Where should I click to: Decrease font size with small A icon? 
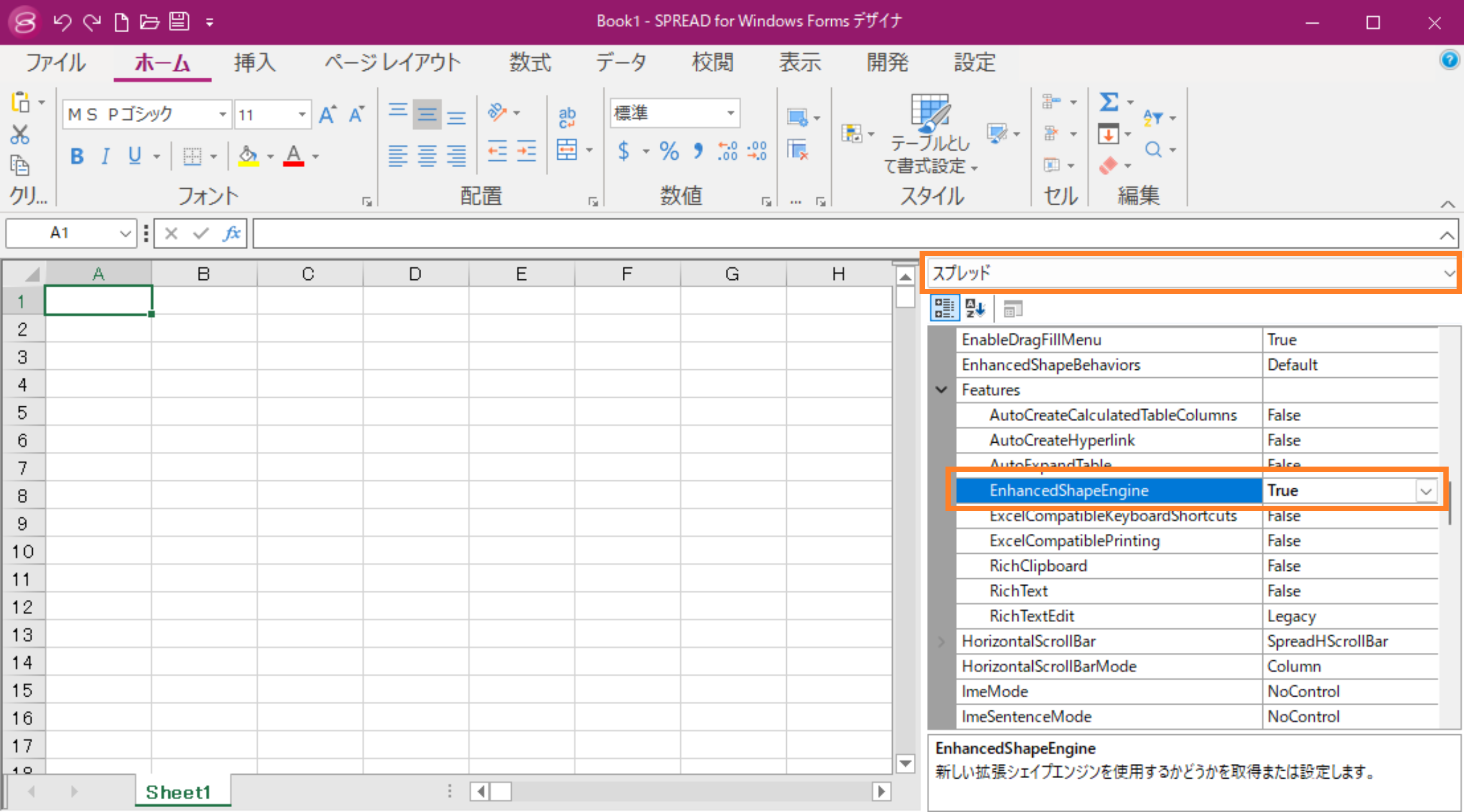pos(356,114)
